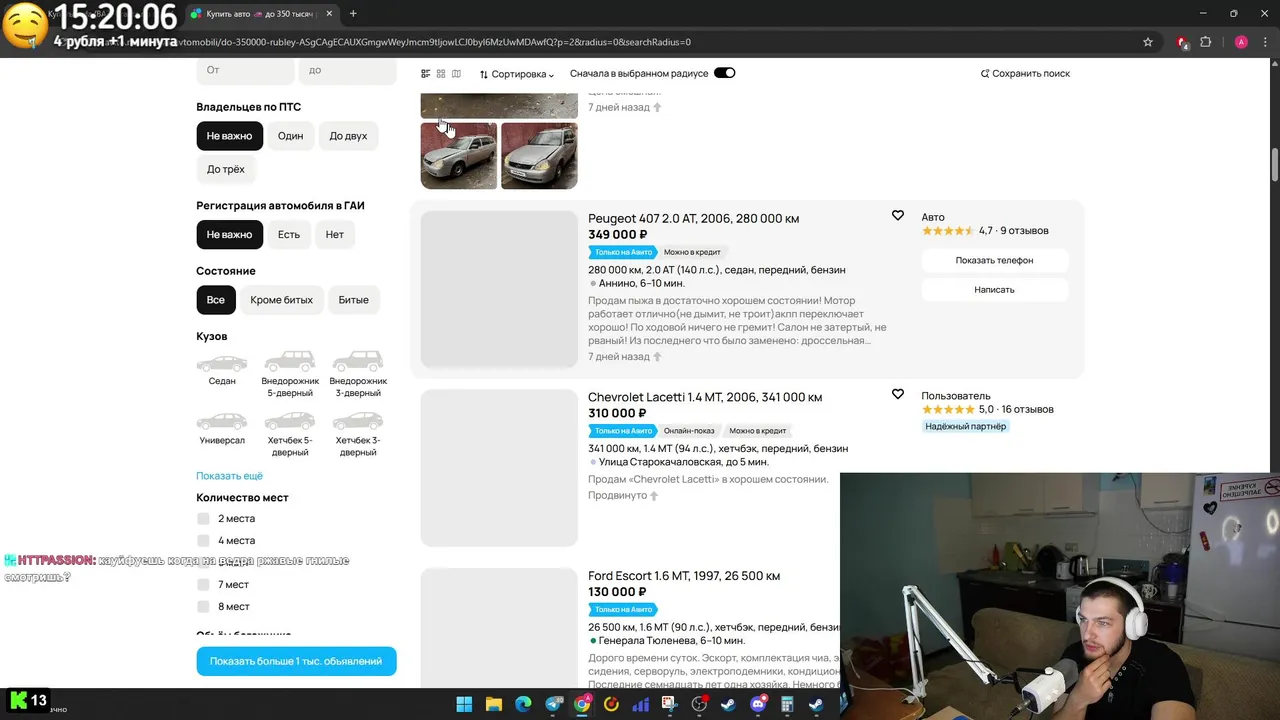Open the Chrome profile avatar A

click(x=1241, y=42)
